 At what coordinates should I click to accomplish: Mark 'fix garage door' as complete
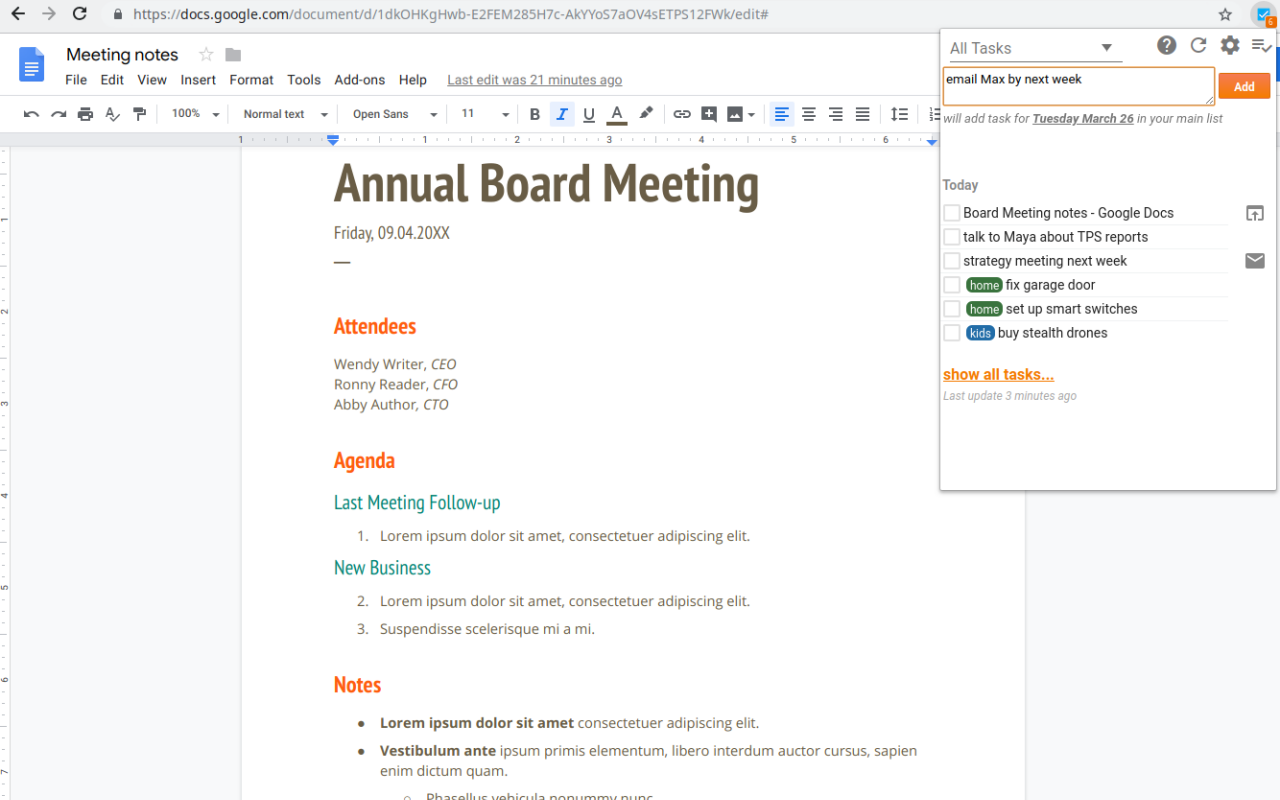(951, 284)
